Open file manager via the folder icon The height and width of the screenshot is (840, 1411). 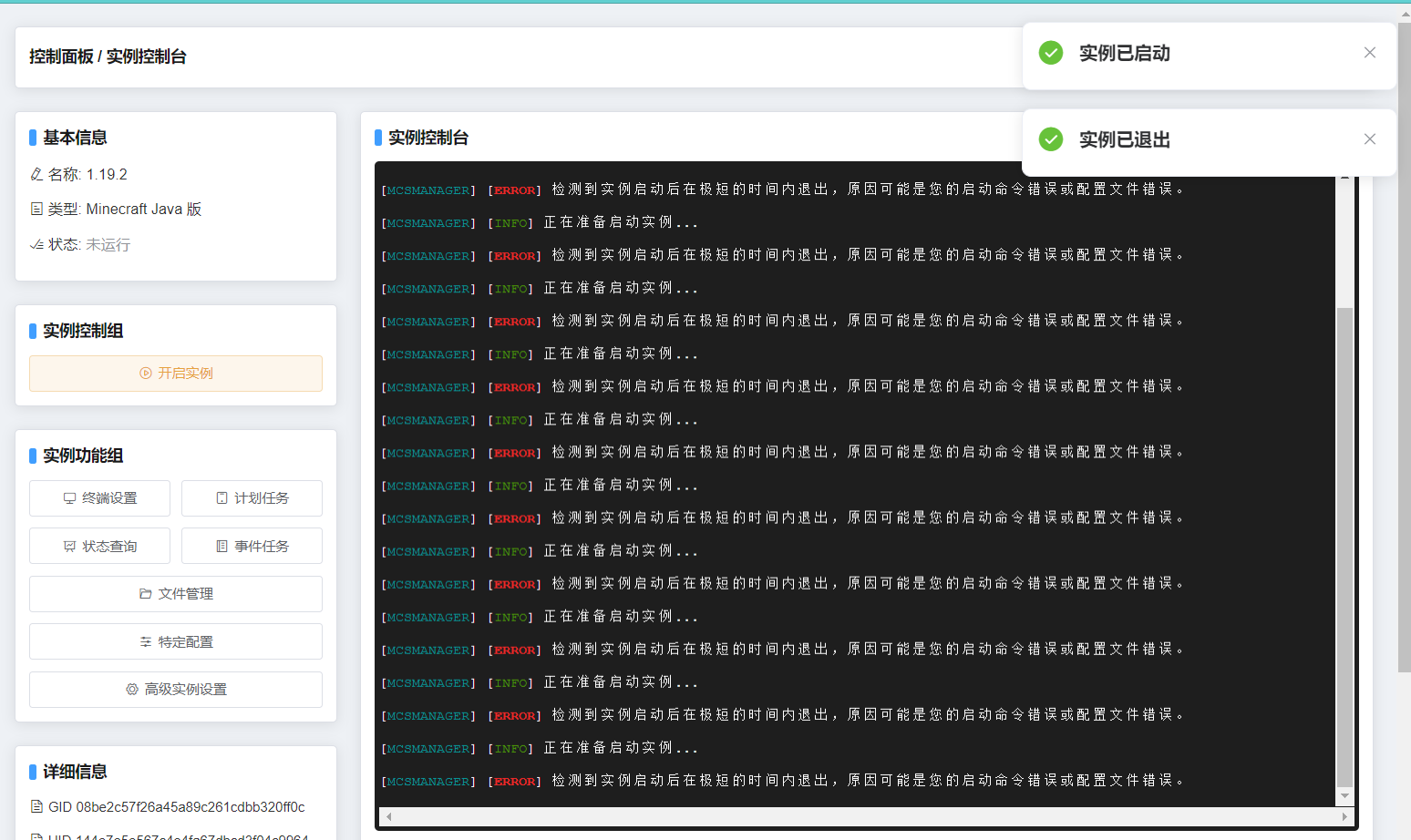point(146,593)
